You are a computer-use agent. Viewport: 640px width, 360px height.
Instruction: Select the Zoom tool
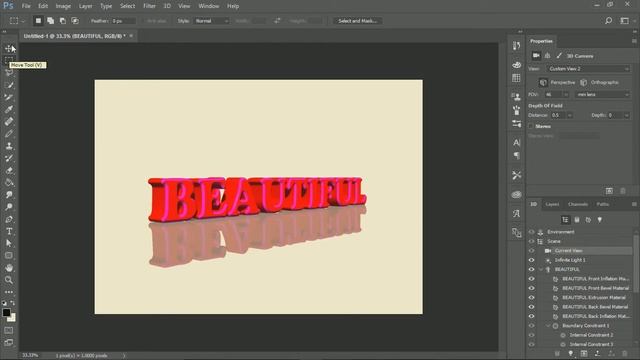[9, 280]
